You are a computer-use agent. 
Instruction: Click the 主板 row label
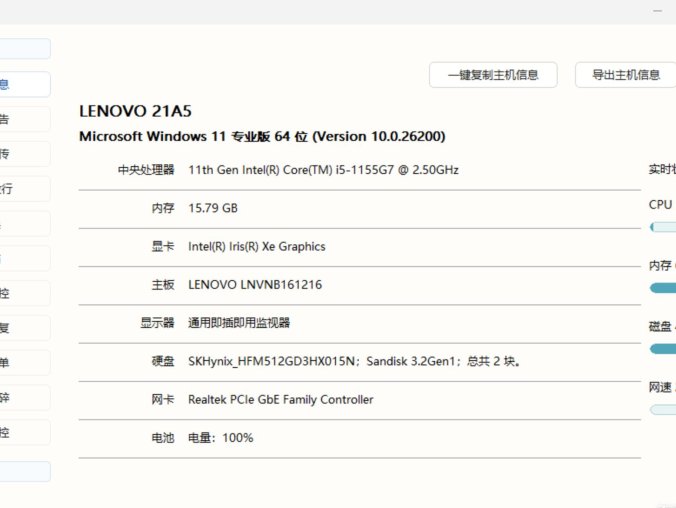[163, 285]
